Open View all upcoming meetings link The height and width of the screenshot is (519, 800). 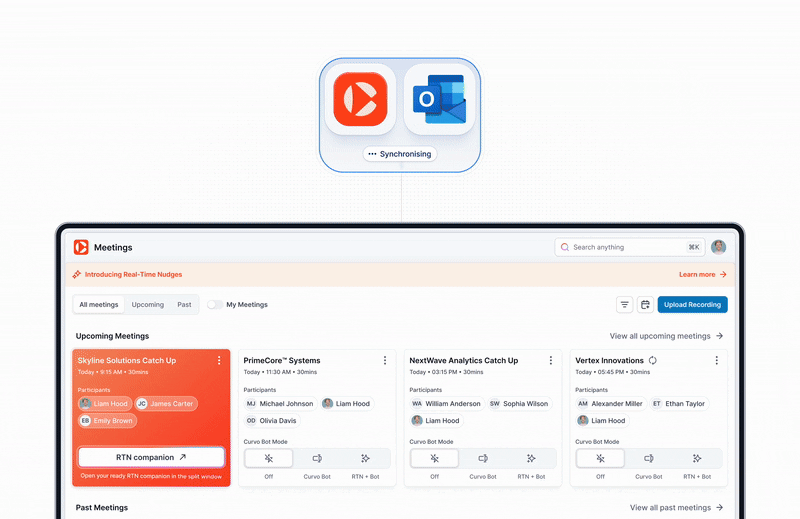(666, 336)
